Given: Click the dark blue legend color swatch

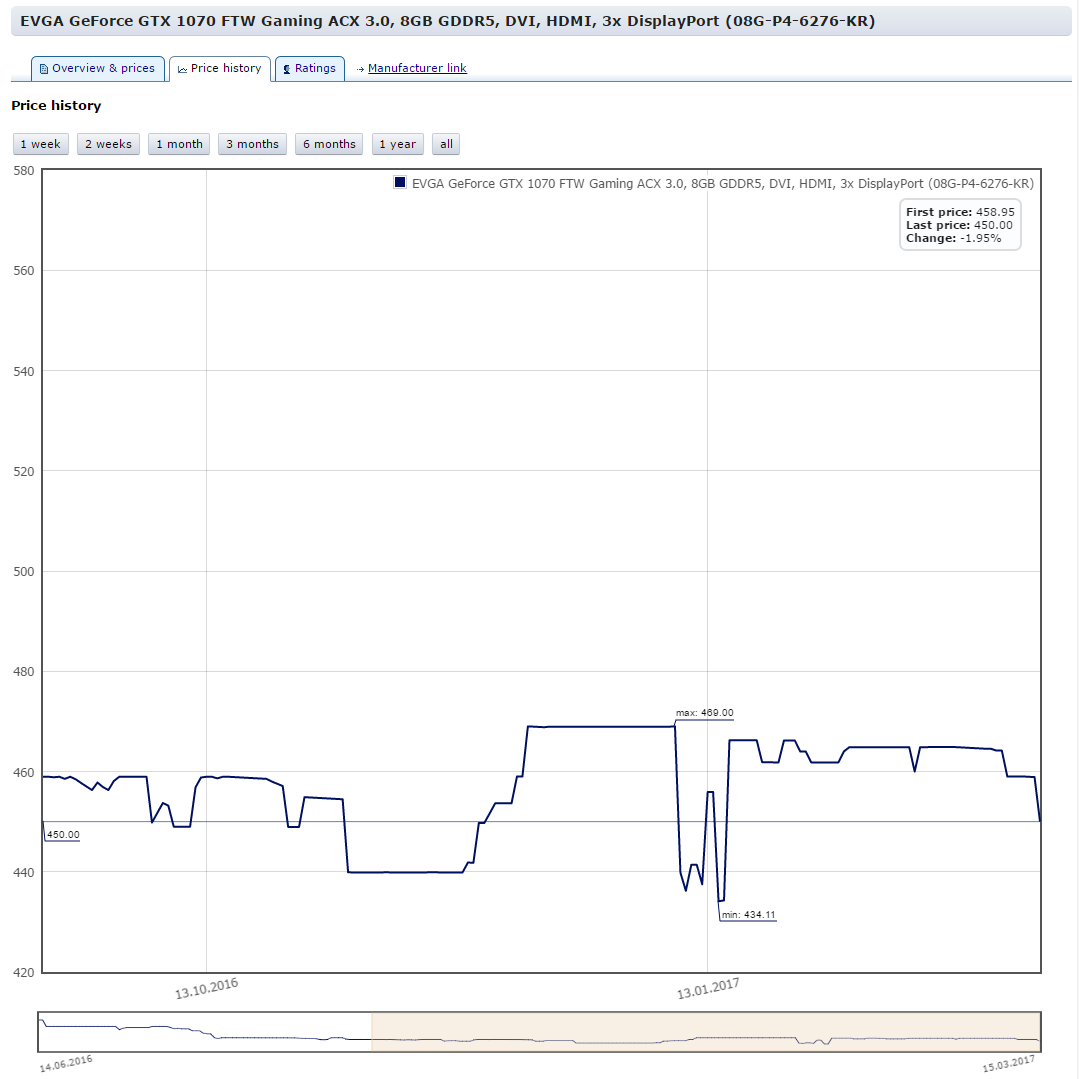Looking at the screenshot, I should tap(400, 182).
